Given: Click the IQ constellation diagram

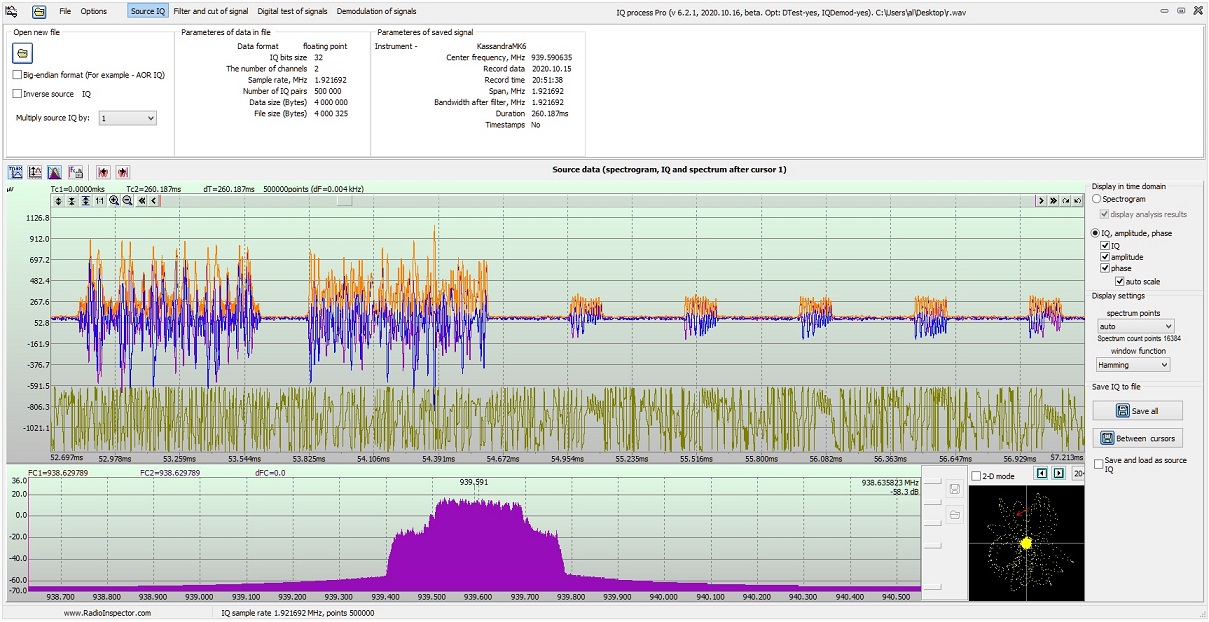Looking at the screenshot, I should 1026,542.
